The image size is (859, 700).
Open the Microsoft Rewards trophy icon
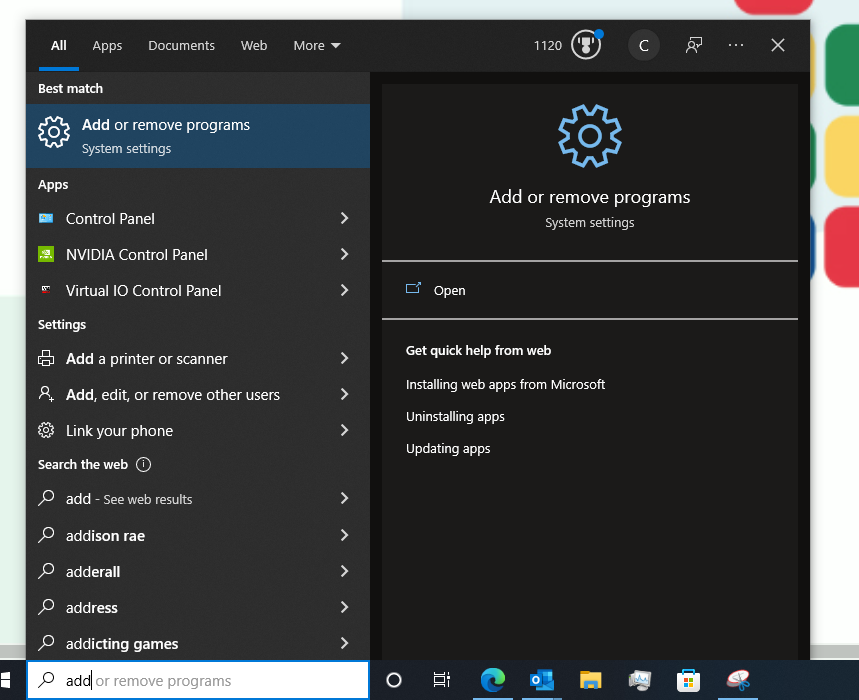pos(586,45)
